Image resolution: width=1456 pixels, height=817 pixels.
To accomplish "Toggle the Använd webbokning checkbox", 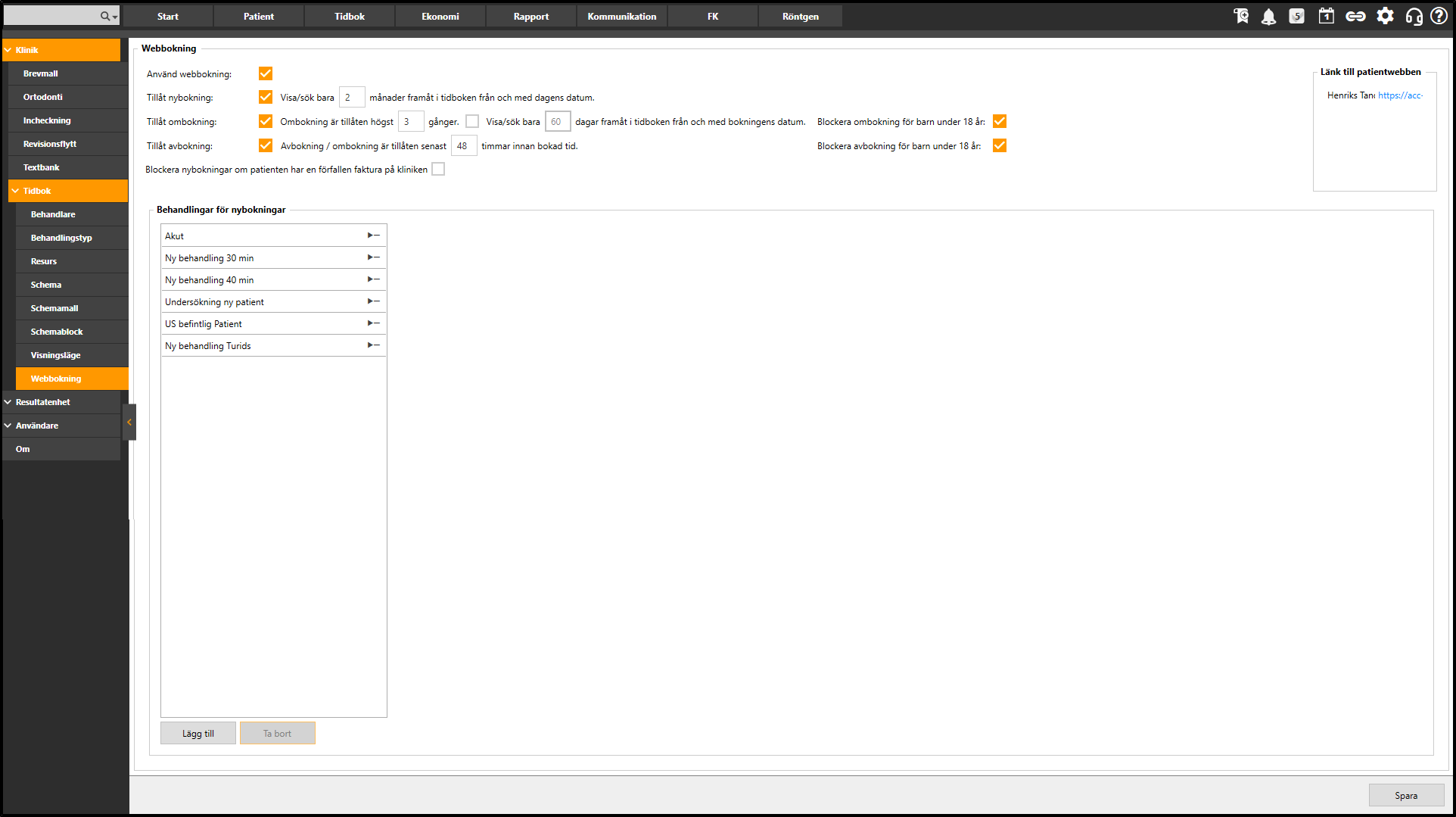I will coord(266,73).
